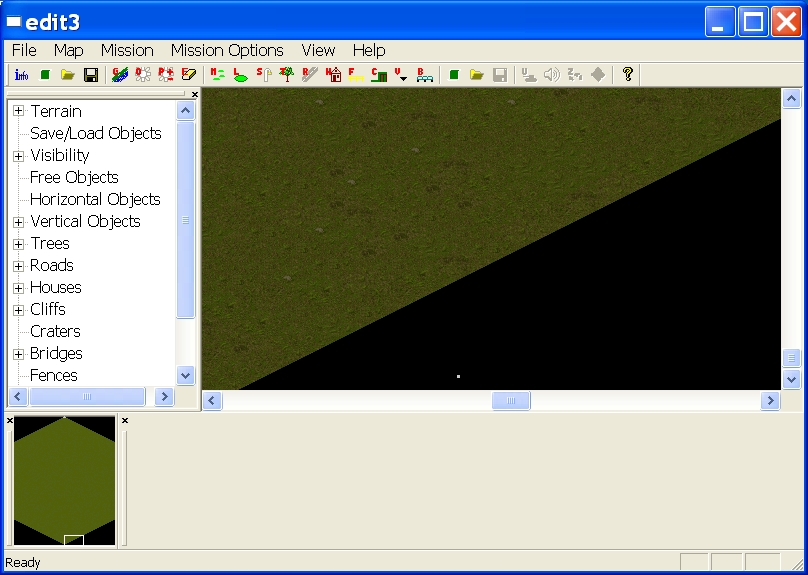The width and height of the screenshot is (808, 575).
Task: Click the map view horizontal scrollbar thumb
Action: pyautogui.click(x=511, y=401)
